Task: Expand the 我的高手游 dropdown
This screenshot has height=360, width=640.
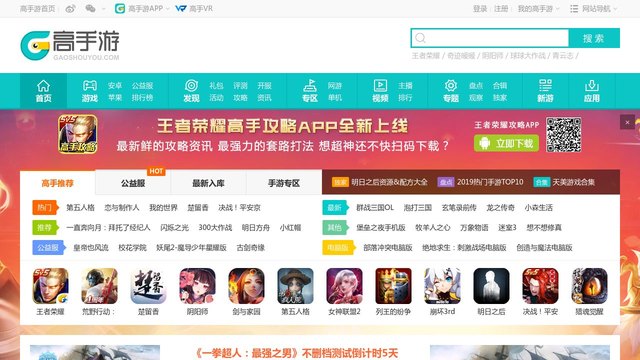Action: (x=558, y=9)
